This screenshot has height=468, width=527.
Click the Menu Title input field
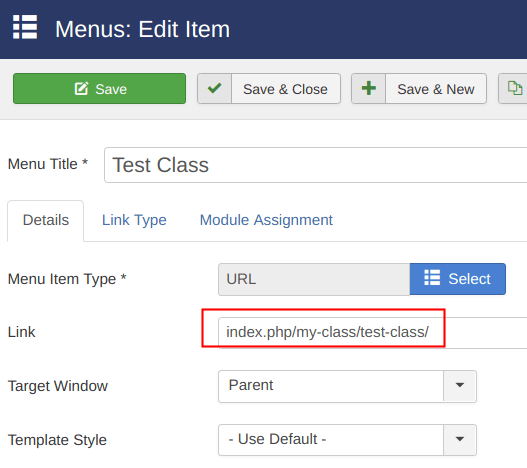tap(316, 165)
